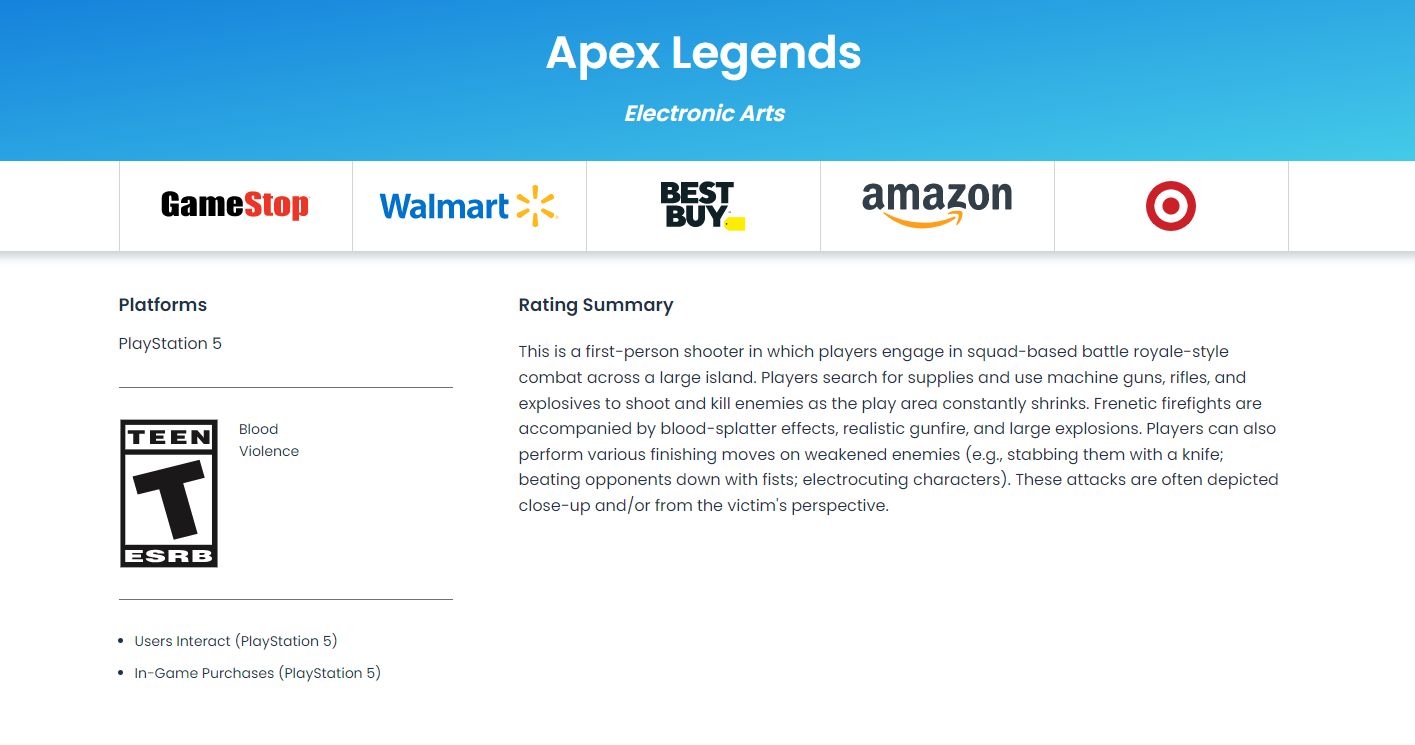Click the blue Walmart wordmark
1415x745 pixels.
pyautogui.click(x=445, y=207)
